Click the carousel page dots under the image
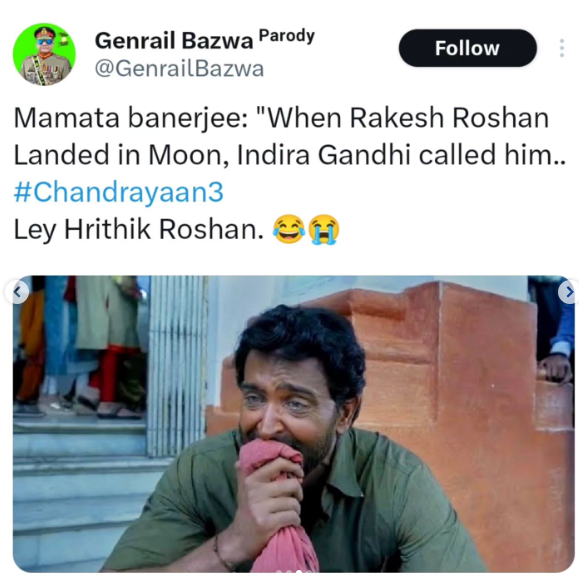The image size is (579, 581). (x=292, y=572)
